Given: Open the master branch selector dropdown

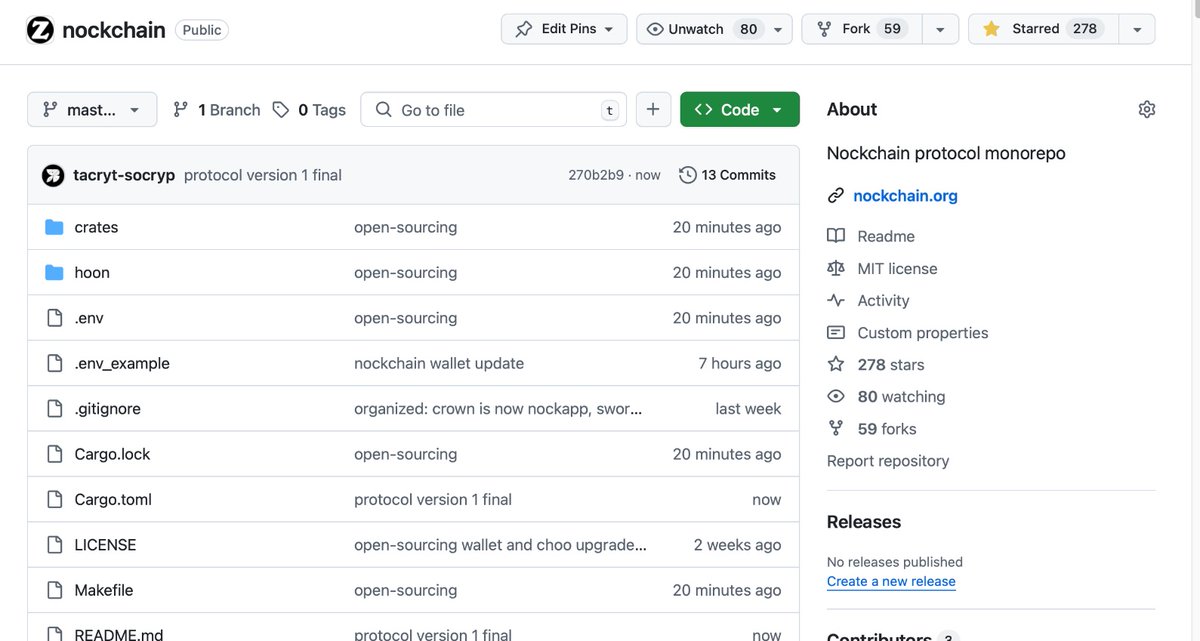Looking at the screenshot, I should click(92, 109).
